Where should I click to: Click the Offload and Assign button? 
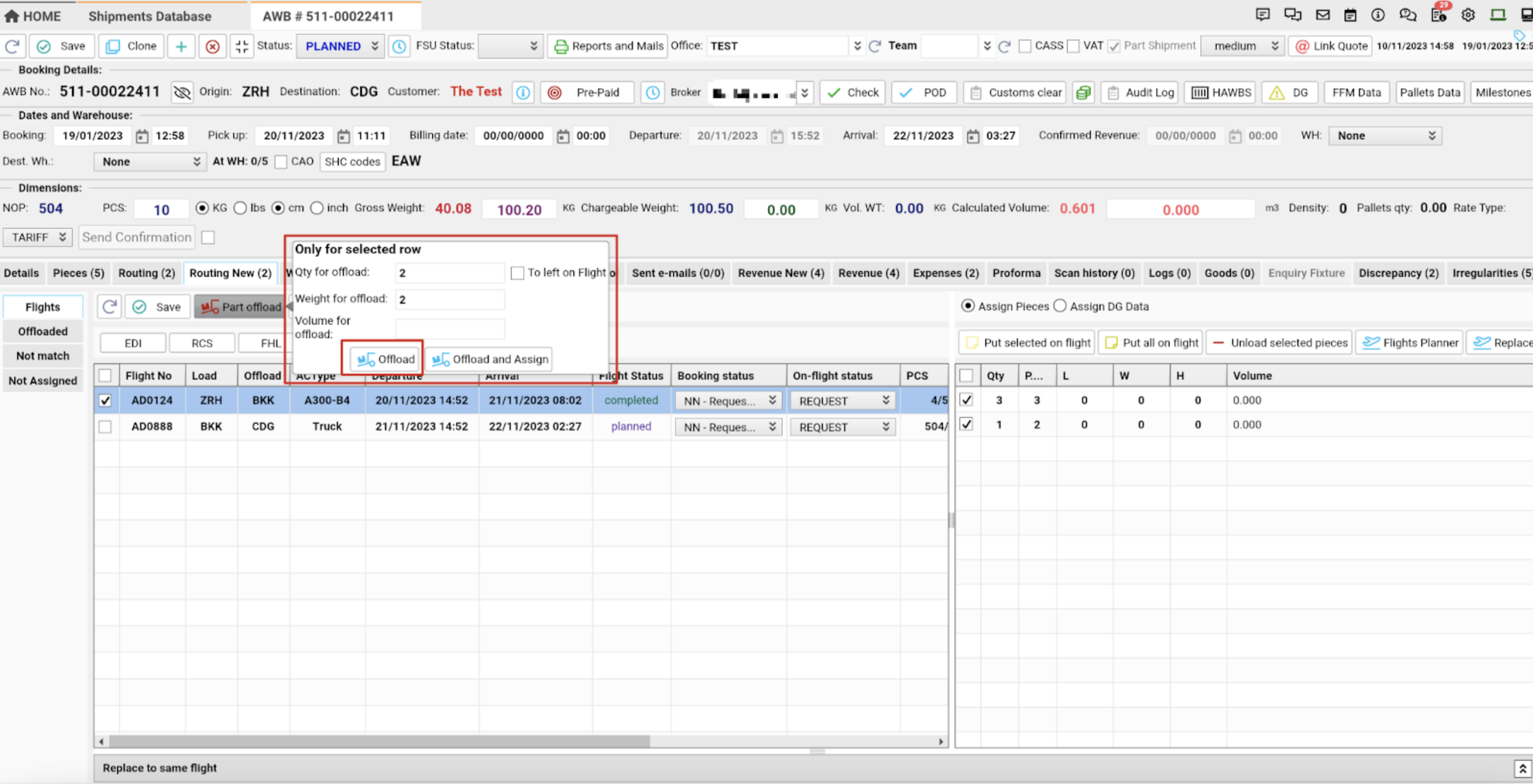click(489, 359)
